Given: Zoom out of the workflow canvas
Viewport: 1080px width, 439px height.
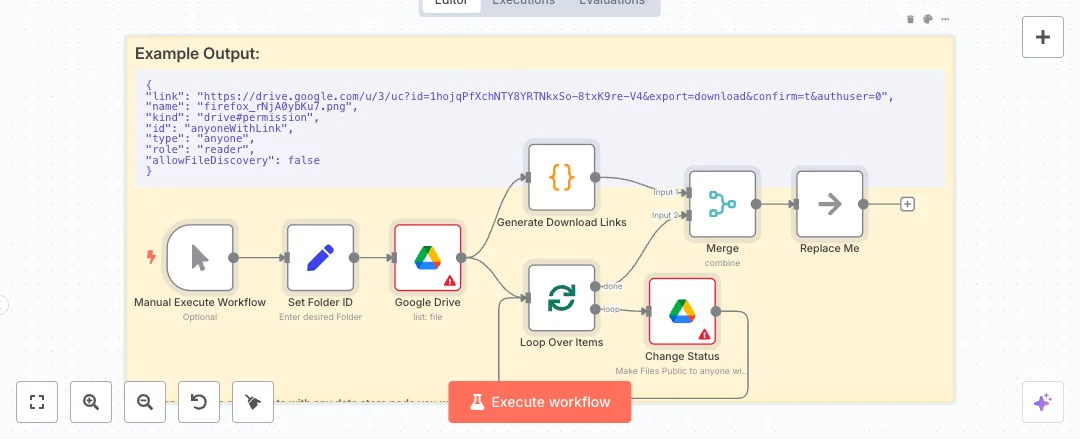Looking at the screenshot, I should click(145, 402).
